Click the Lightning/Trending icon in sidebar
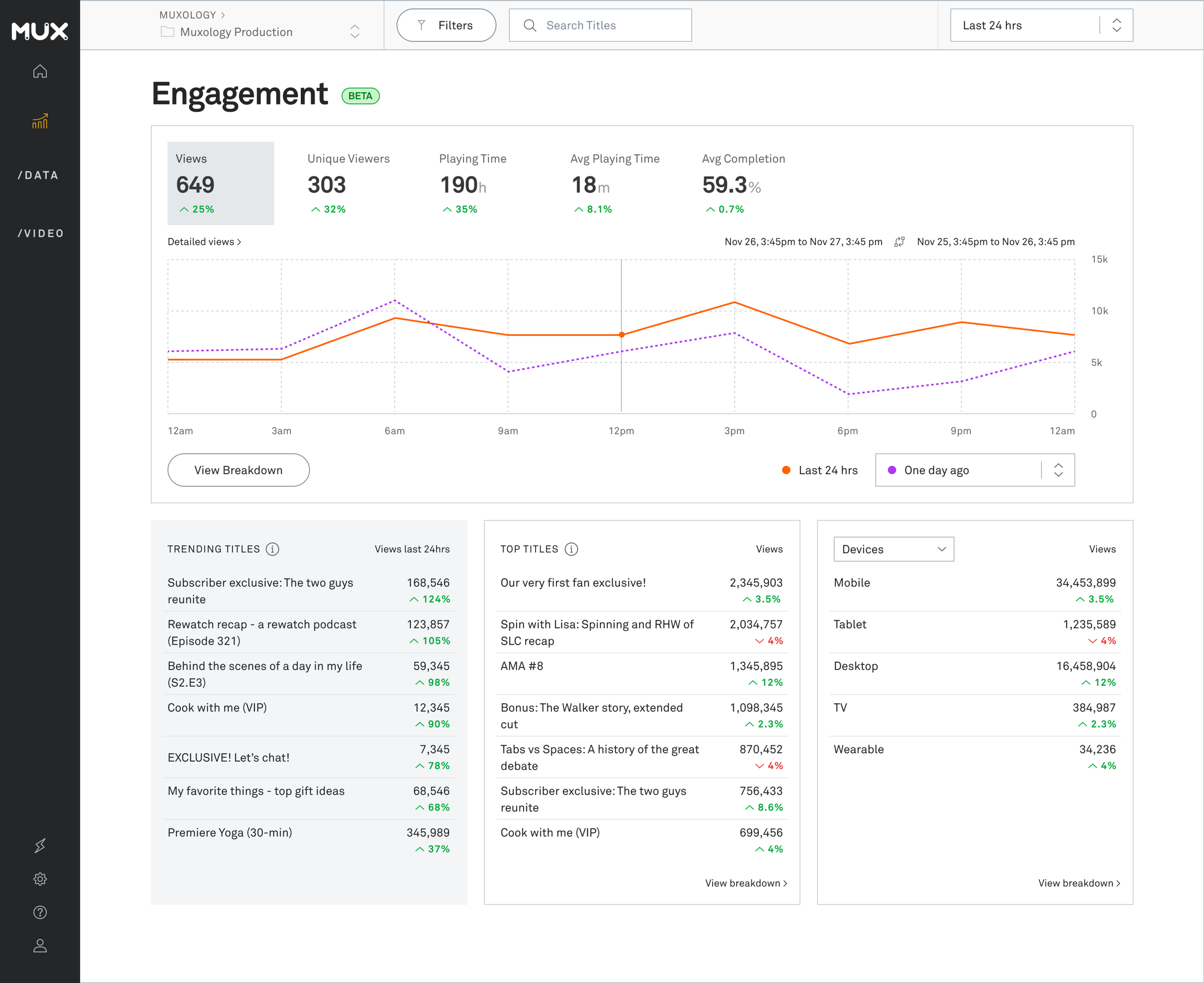1204x983 pixels. pyautogui.click(x=40, y=845)
